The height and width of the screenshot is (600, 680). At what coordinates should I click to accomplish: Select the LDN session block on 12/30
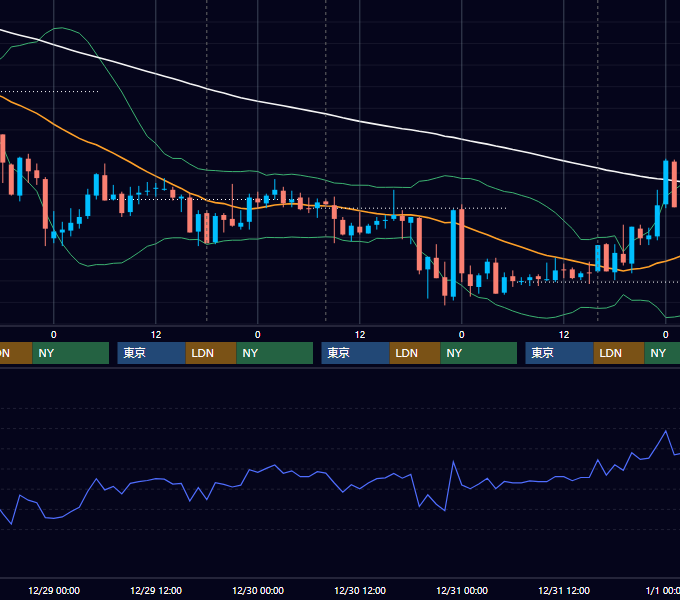415,353
